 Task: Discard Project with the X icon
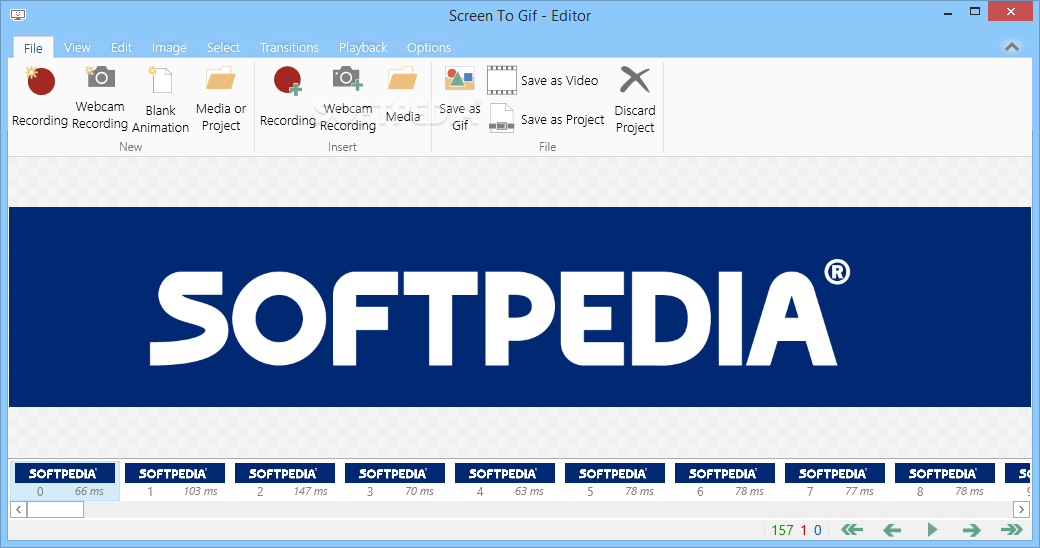click(x=635, y=100)
